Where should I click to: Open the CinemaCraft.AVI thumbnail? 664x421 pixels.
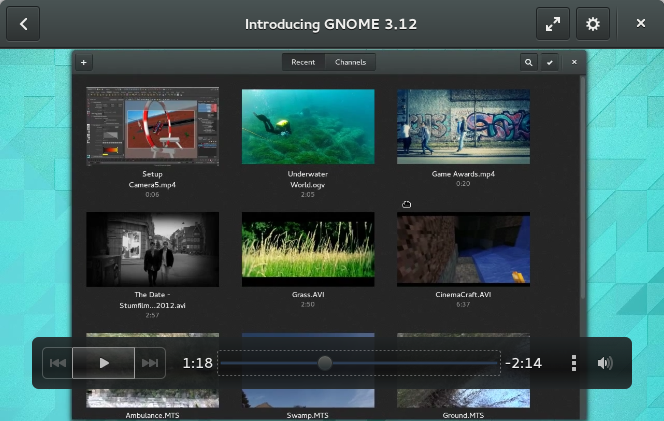[x=463, y=249]
